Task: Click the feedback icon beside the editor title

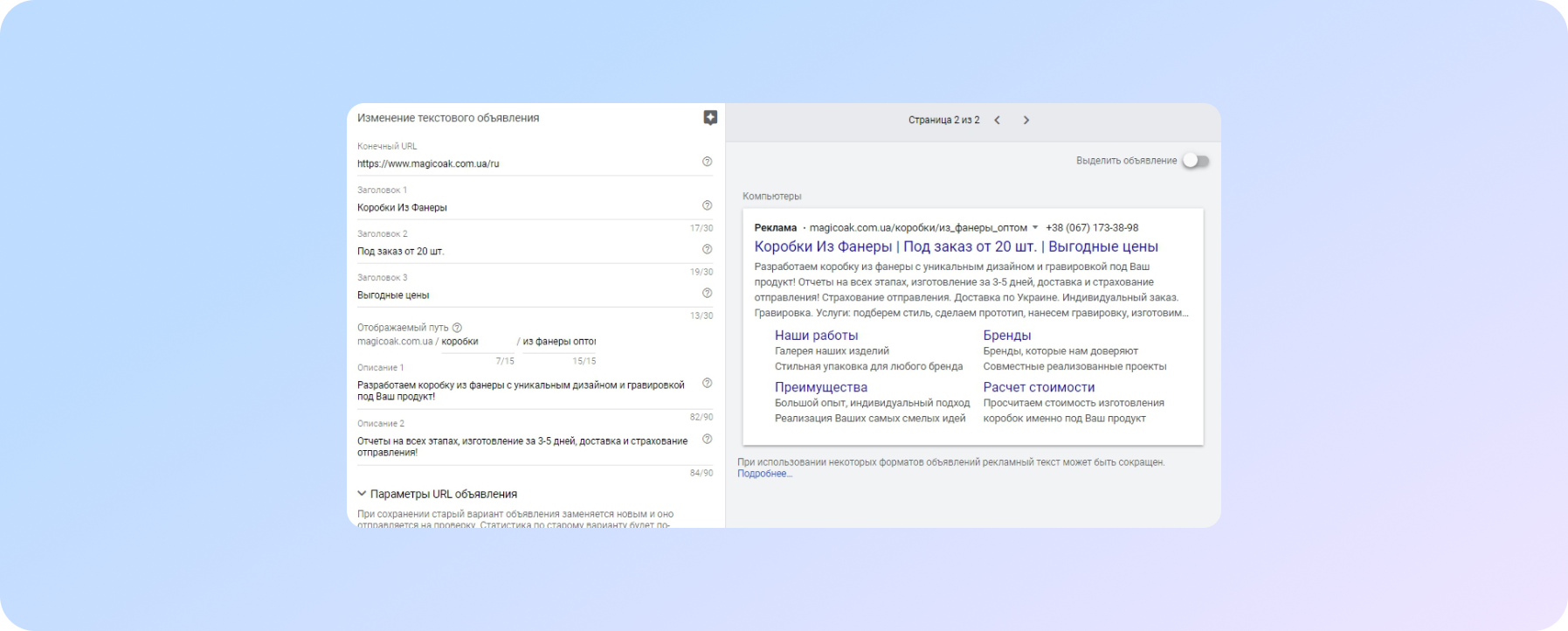Action: [710, 118]
